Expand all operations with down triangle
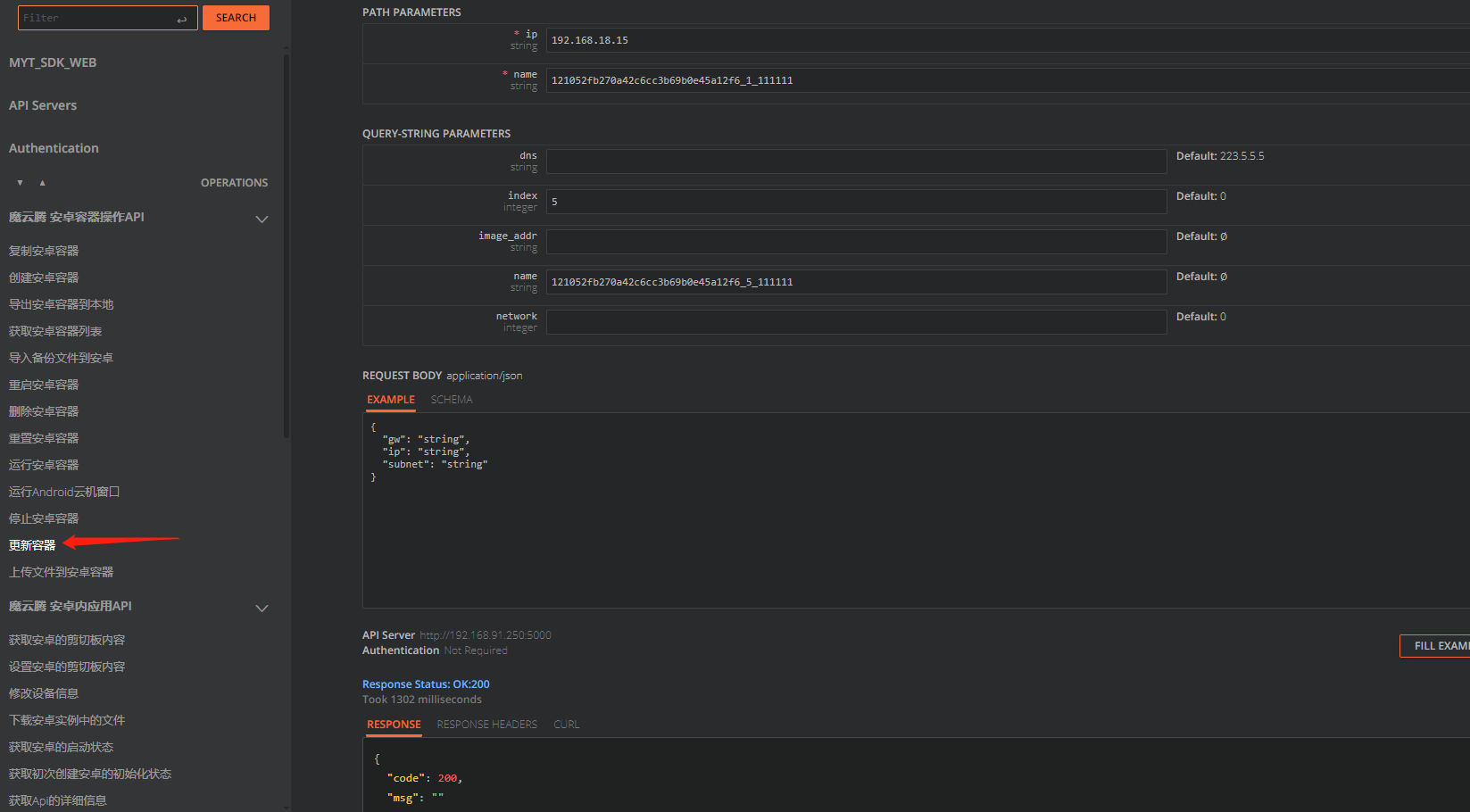The width and height of the screenshot is (1470, 812). coord(20,183)
